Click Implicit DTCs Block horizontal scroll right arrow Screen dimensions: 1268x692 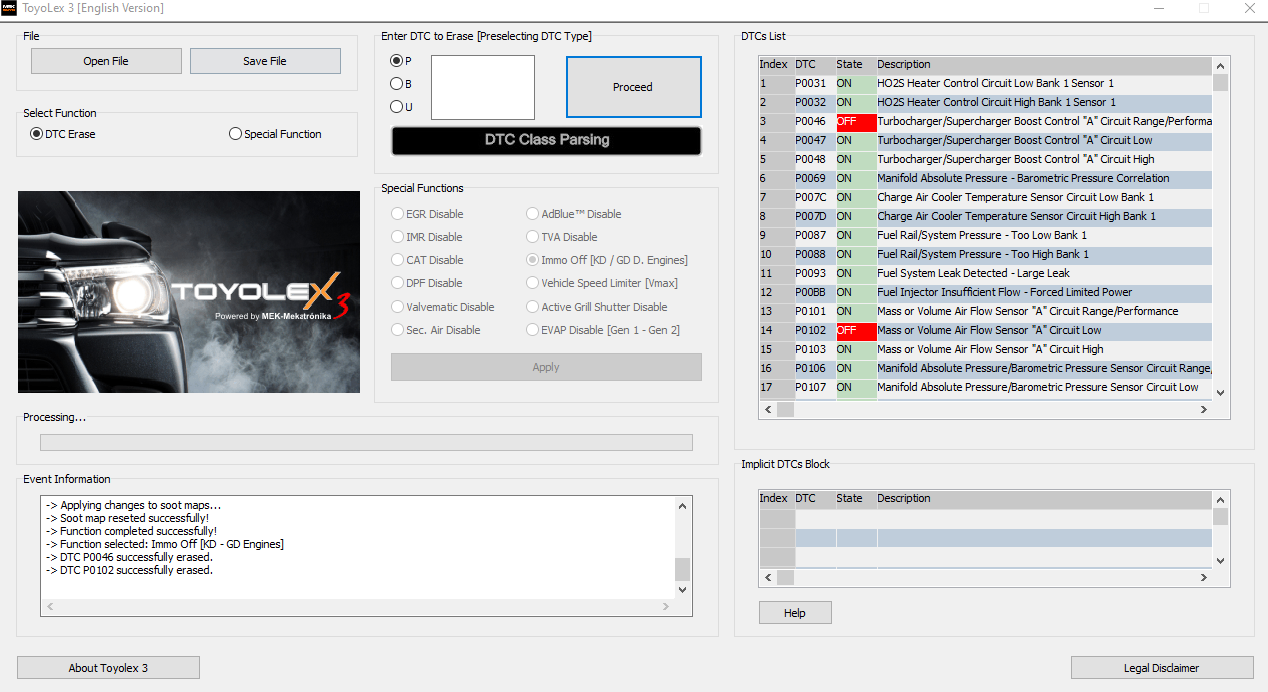1203,578
